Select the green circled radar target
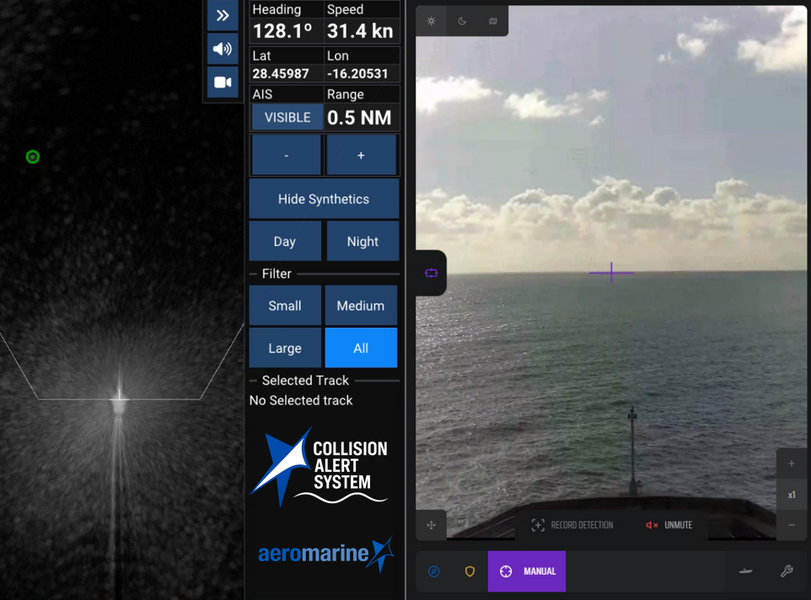 pos(33,157)
